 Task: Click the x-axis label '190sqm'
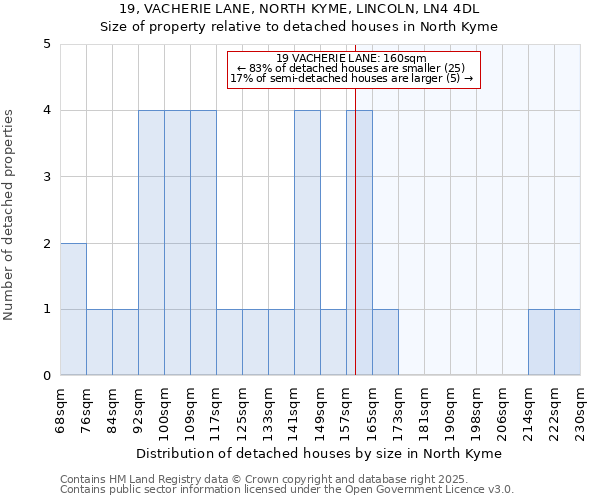pyautogui.click(x=450, y=415)
